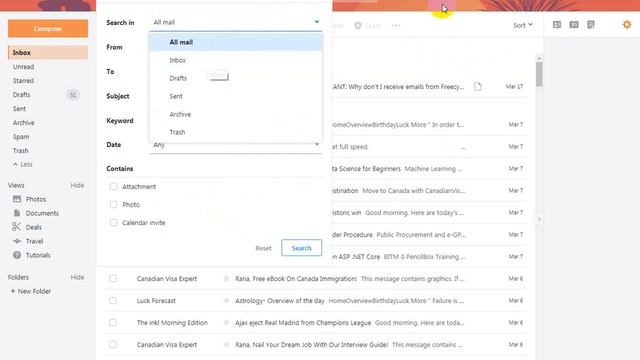Click Reset in the search form

coord(263,248)
